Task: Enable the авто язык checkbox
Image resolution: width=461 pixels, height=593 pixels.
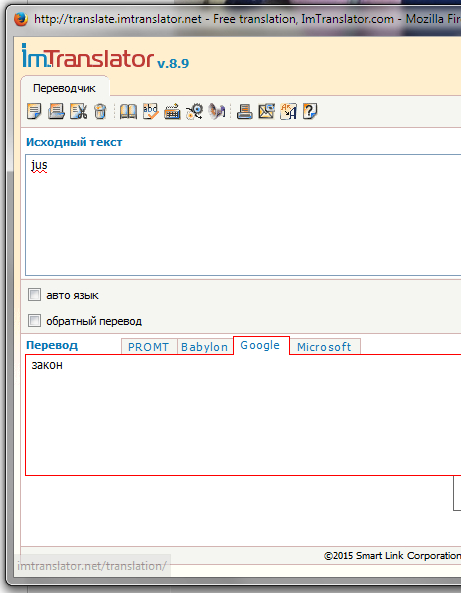Action: click(x=34, y=295)
